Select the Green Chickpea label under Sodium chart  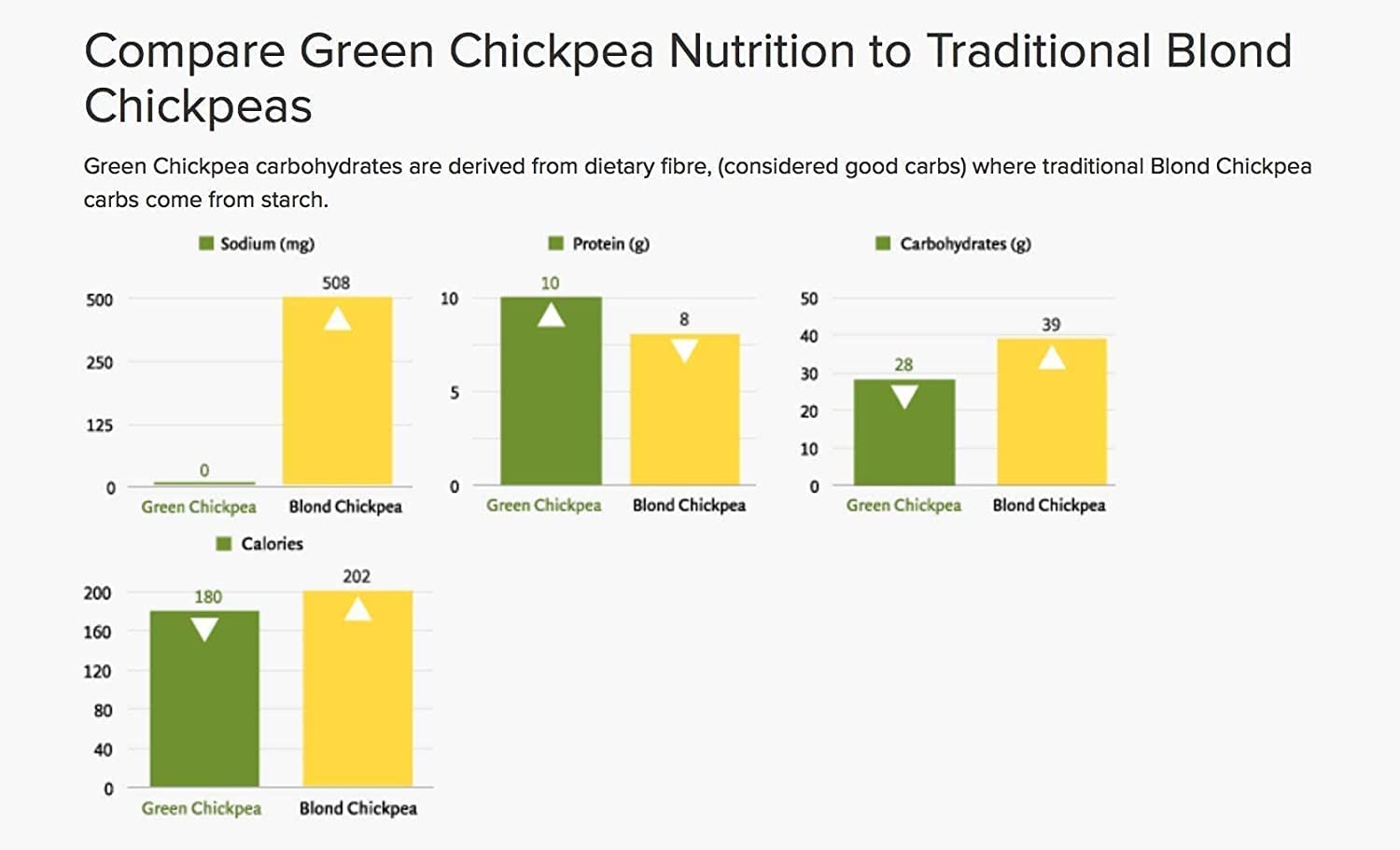(x=199, y=507)
